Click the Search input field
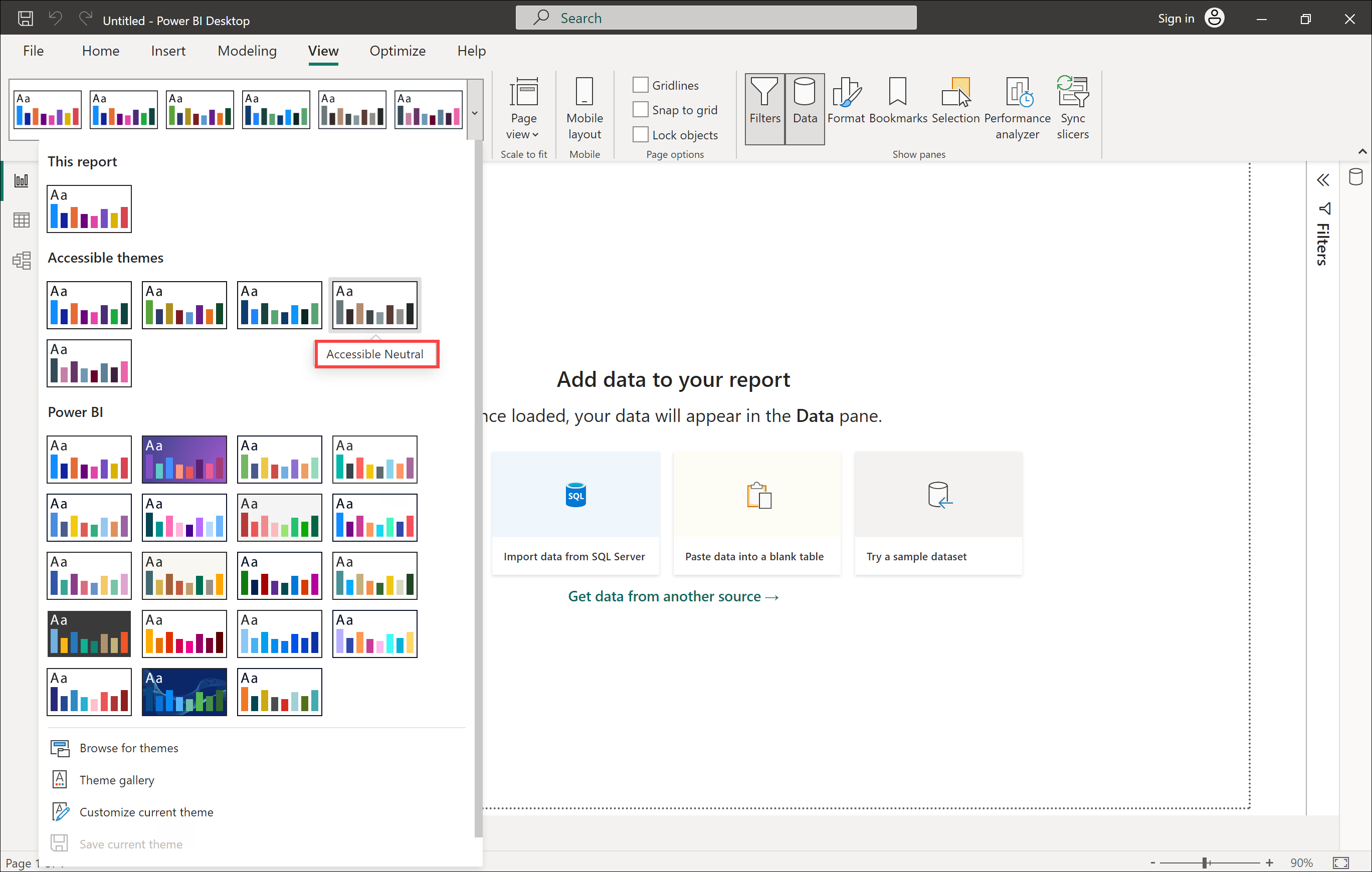 (x=716, y=18)
